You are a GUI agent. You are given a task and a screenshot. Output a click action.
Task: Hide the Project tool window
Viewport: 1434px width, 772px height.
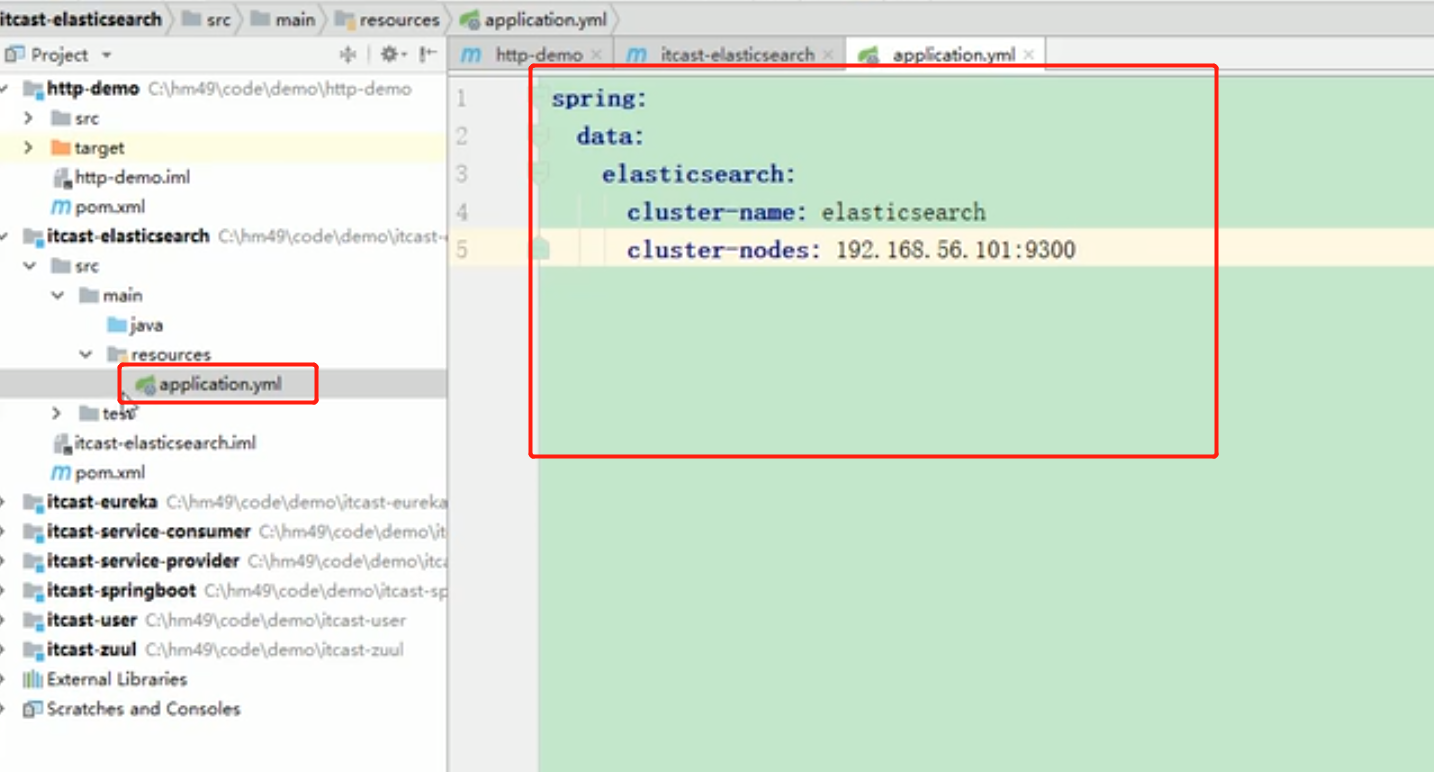click(x=428, y=55)
